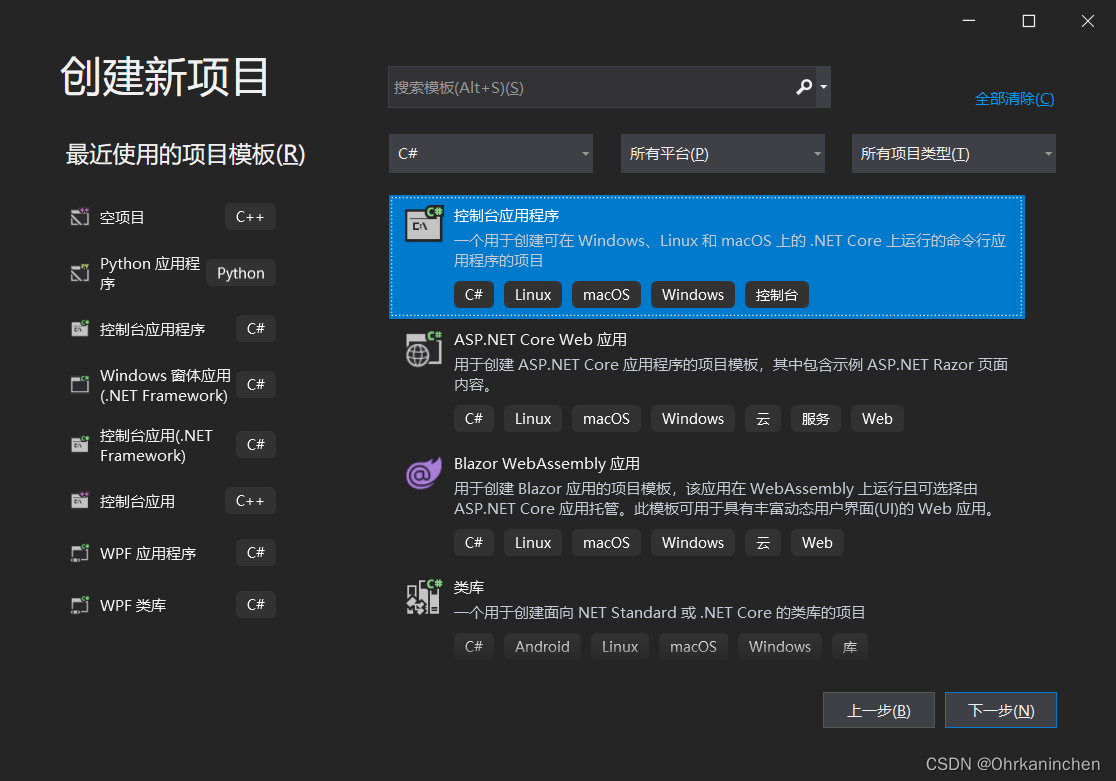Viewport: 1116px width, 781px height.
Task: Choose WPF 应用程序 from recent templates
Action: [x=148, y=553]
